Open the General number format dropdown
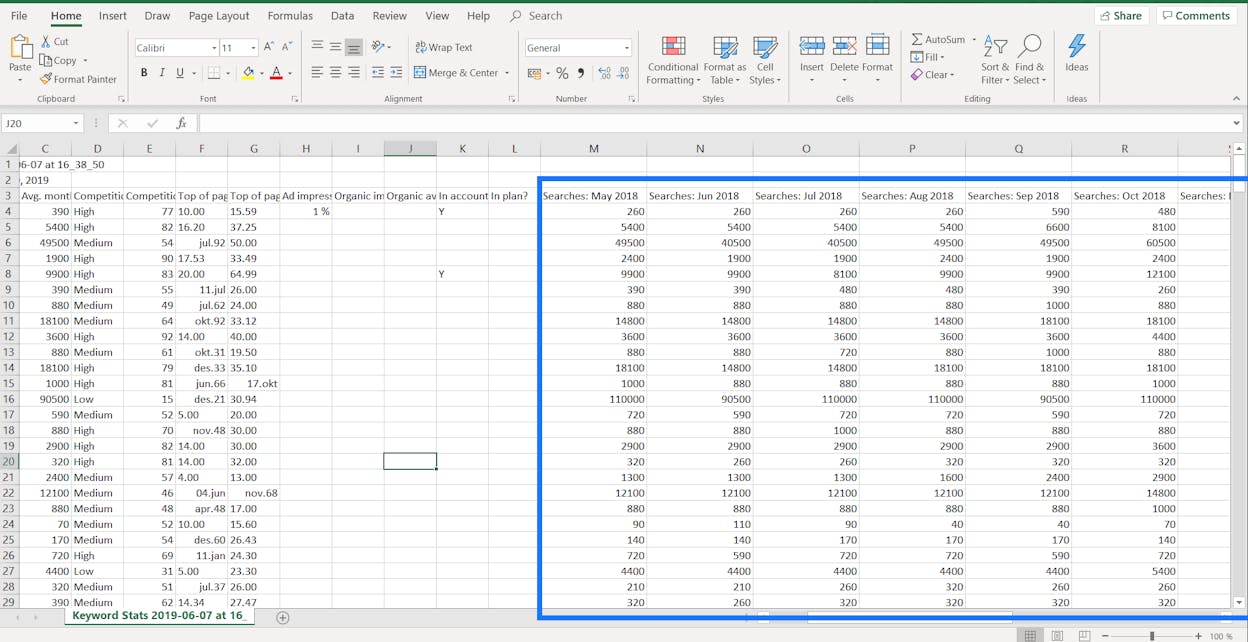Image resolution: width=1248 pixels, height=642 pixels. click(x=627, y=48)
